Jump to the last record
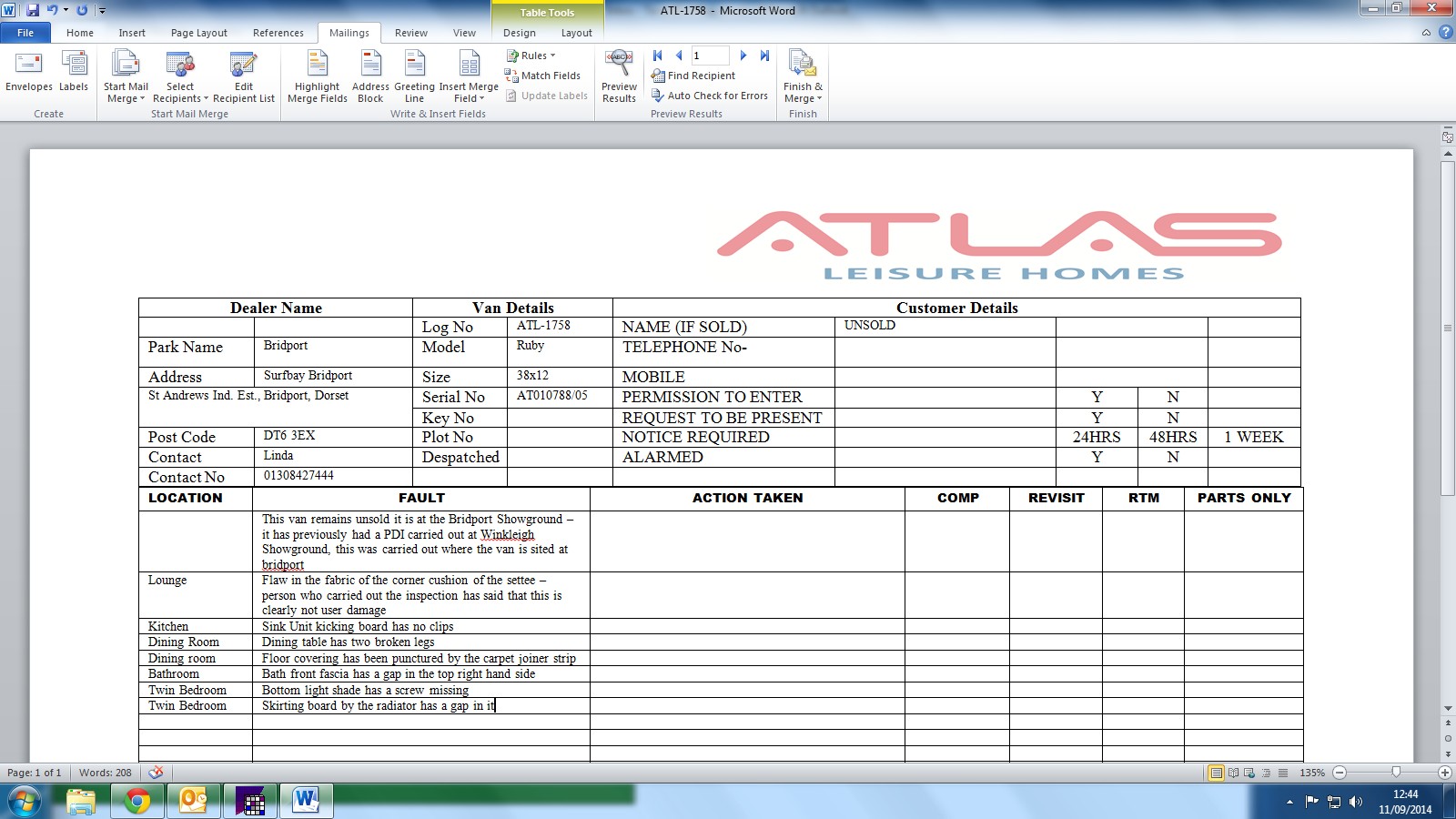Viewport: 1456px width, 819px height. point(764,56)
